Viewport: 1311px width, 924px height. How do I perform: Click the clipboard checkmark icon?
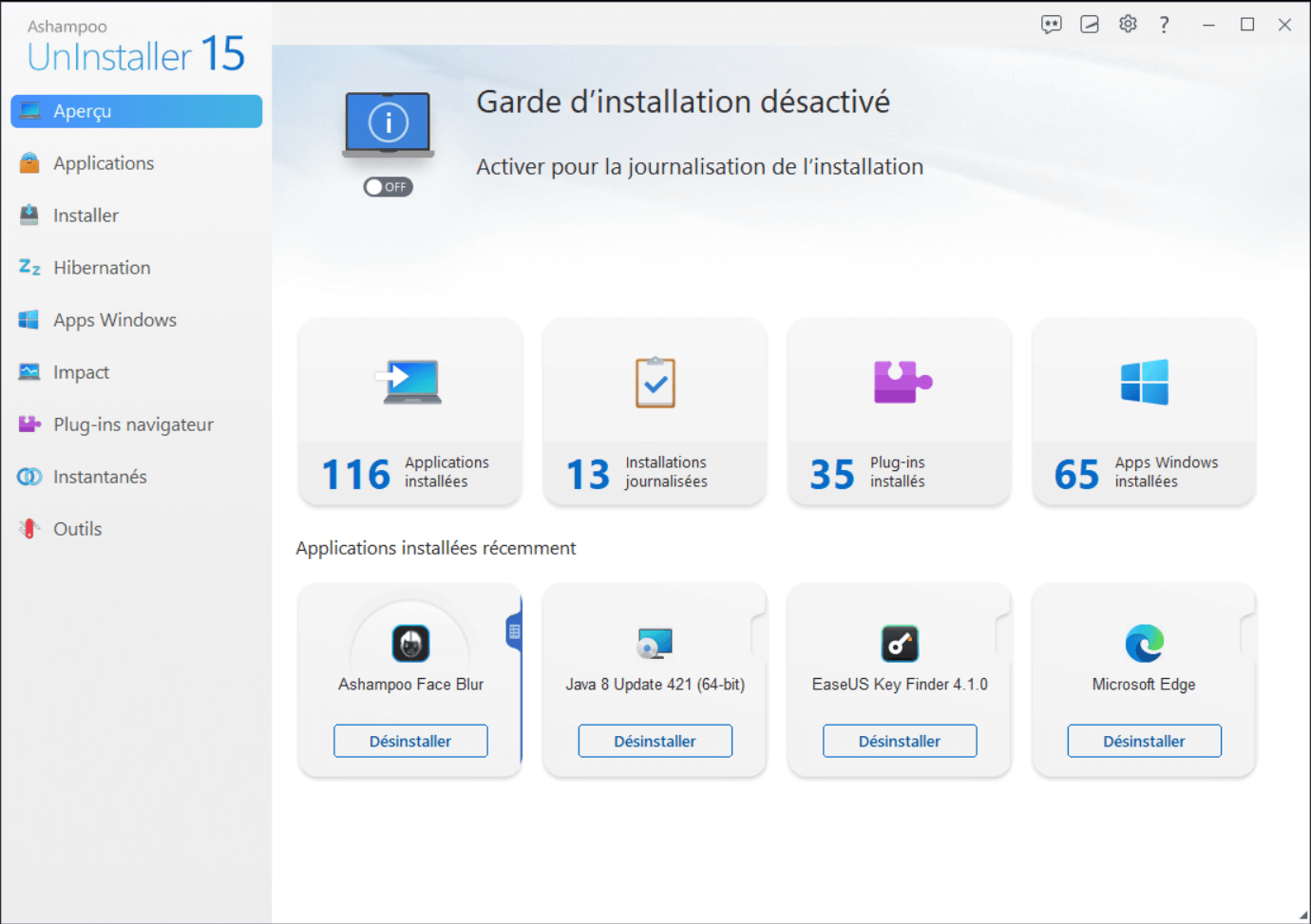pyautogui.click(x=655, y=382)
